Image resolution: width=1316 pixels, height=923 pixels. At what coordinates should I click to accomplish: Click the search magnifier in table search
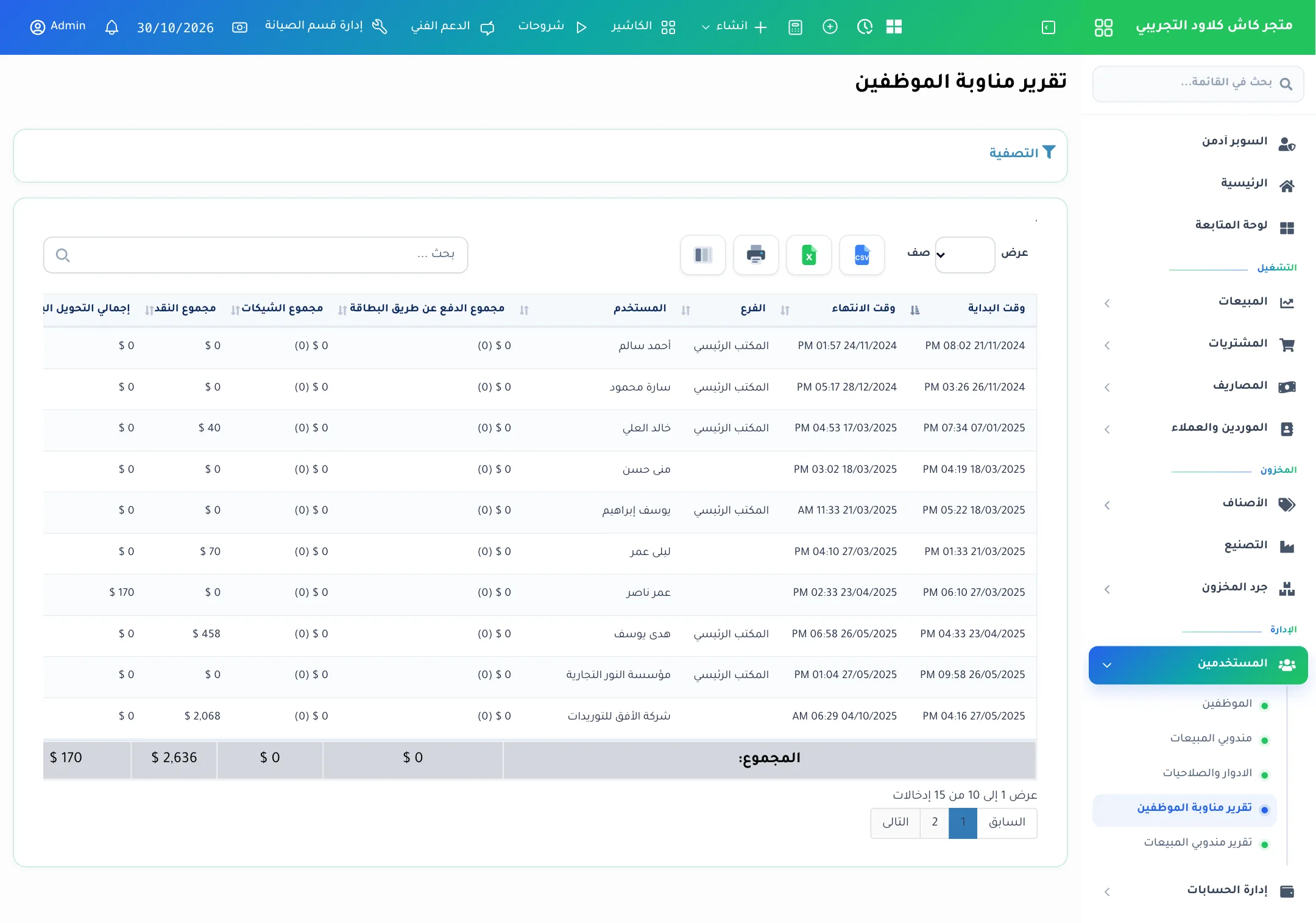[x=63, y=255]
